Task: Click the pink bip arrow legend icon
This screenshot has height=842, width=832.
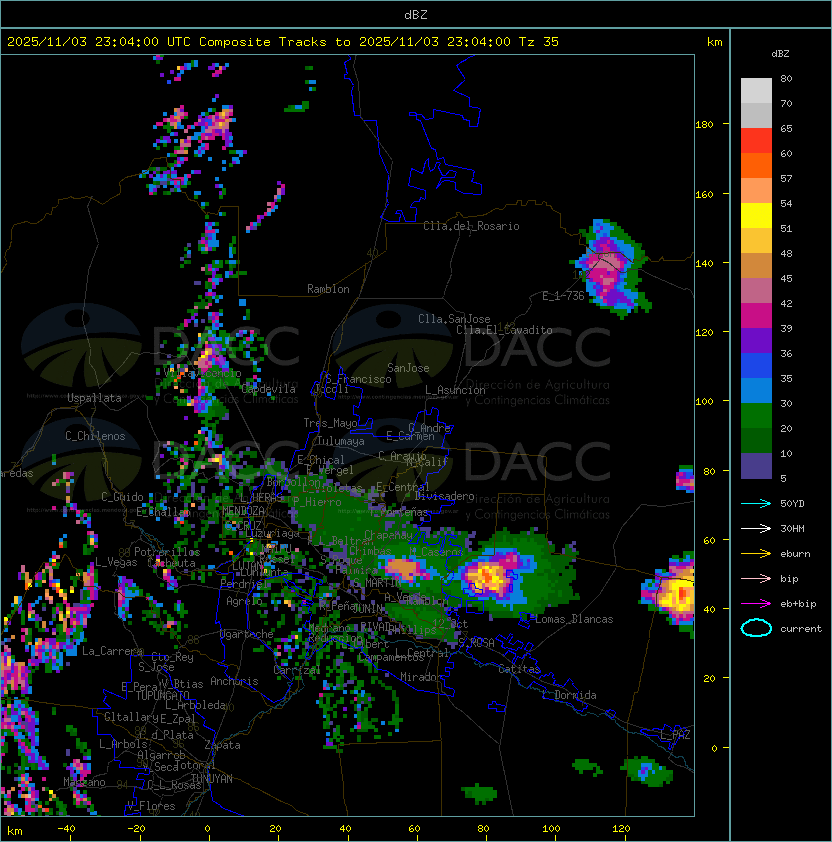Action: pos(756,579)
